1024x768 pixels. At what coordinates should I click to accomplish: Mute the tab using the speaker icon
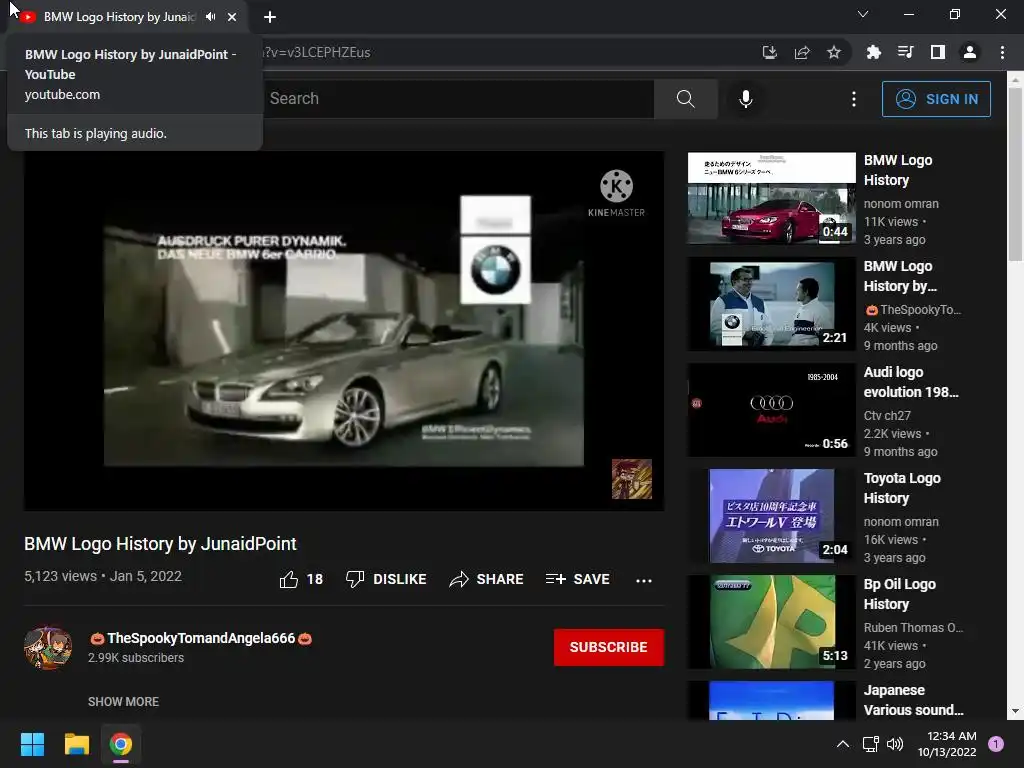pos(210,17)
